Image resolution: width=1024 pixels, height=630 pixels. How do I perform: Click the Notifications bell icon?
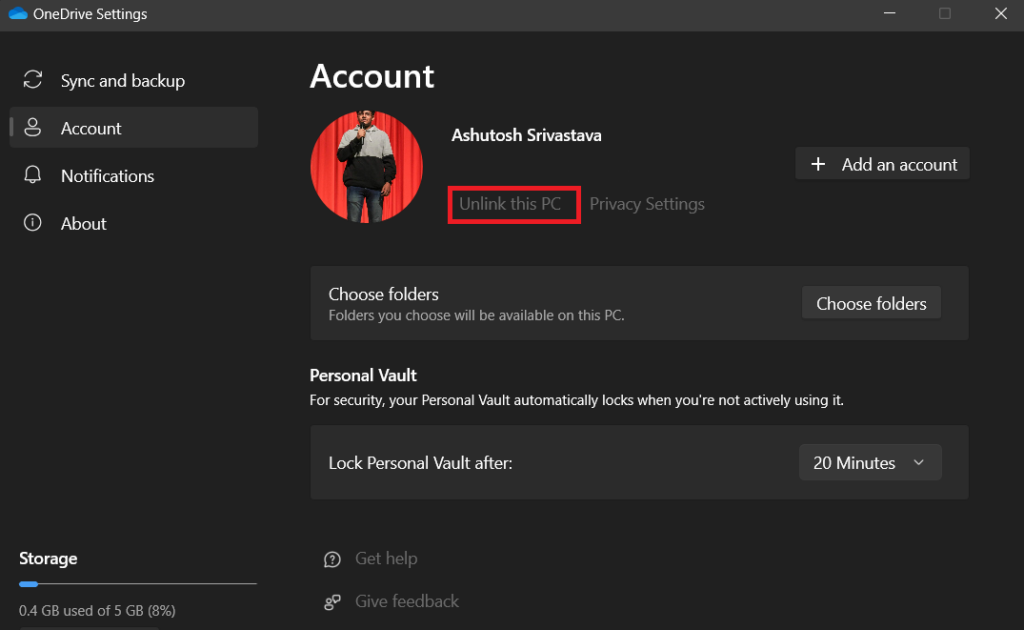[x=33, y=175]
